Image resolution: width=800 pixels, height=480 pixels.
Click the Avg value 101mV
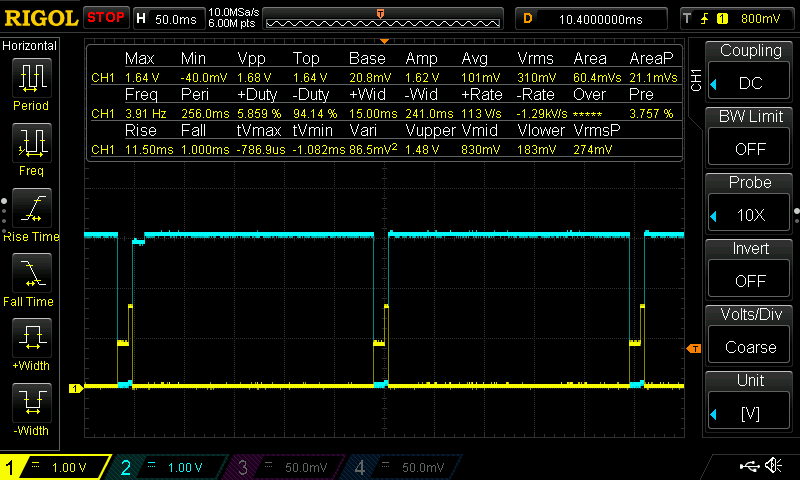(481, 78)
